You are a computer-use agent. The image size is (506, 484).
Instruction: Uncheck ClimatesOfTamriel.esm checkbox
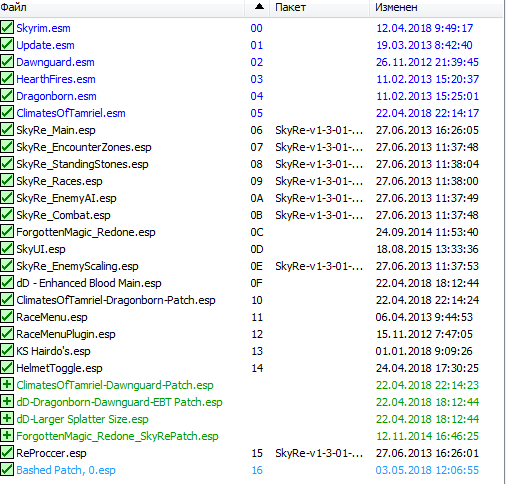(7, 112)
